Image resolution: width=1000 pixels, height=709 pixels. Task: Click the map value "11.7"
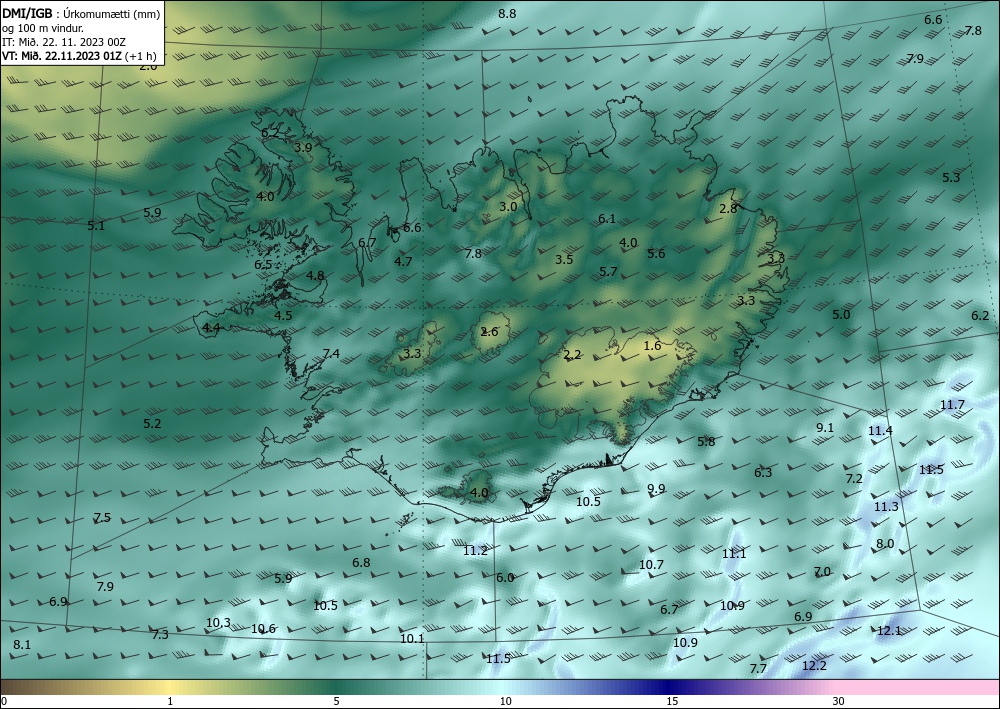coord(952,404)
